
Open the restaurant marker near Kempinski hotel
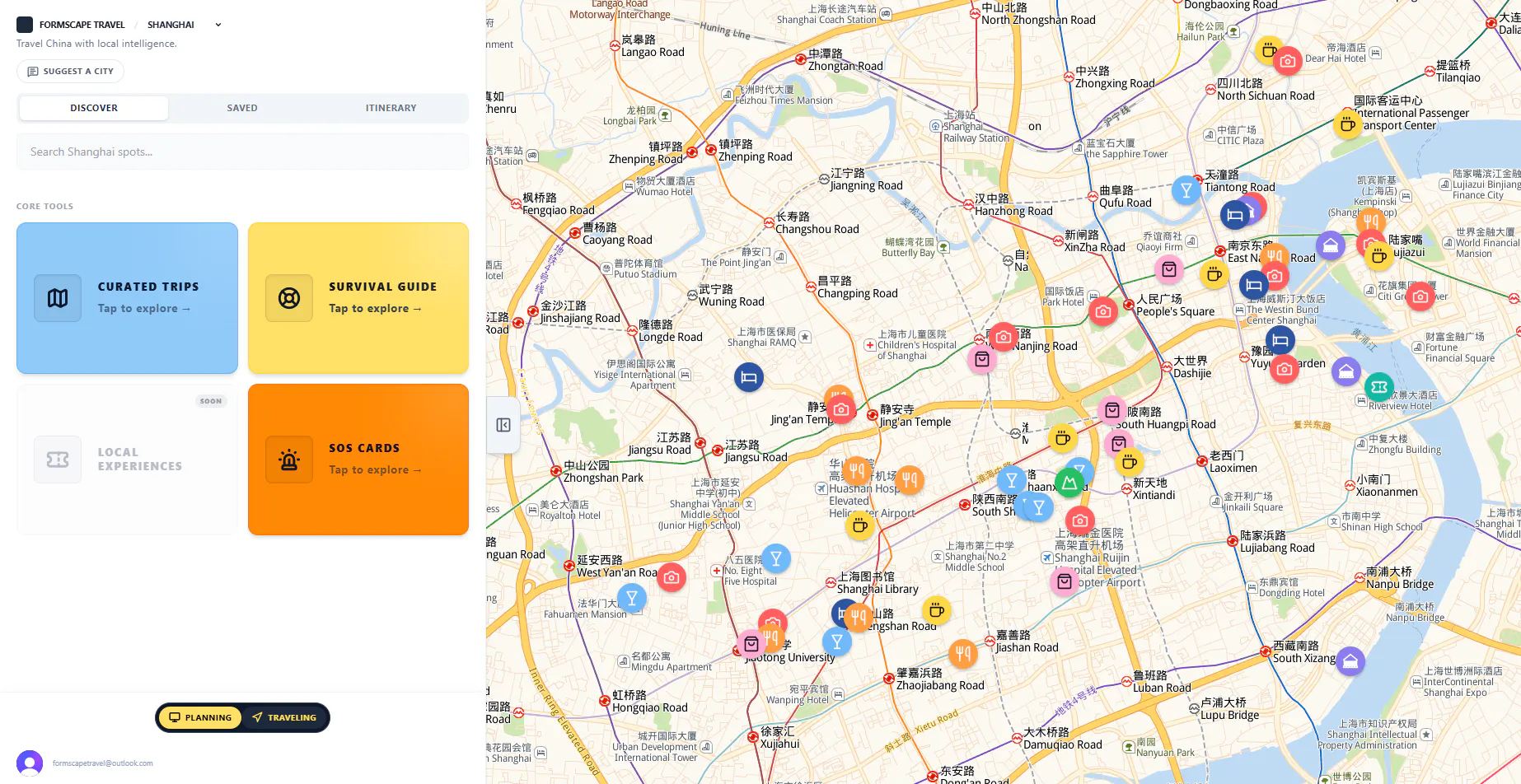[x=1371, y=221]
